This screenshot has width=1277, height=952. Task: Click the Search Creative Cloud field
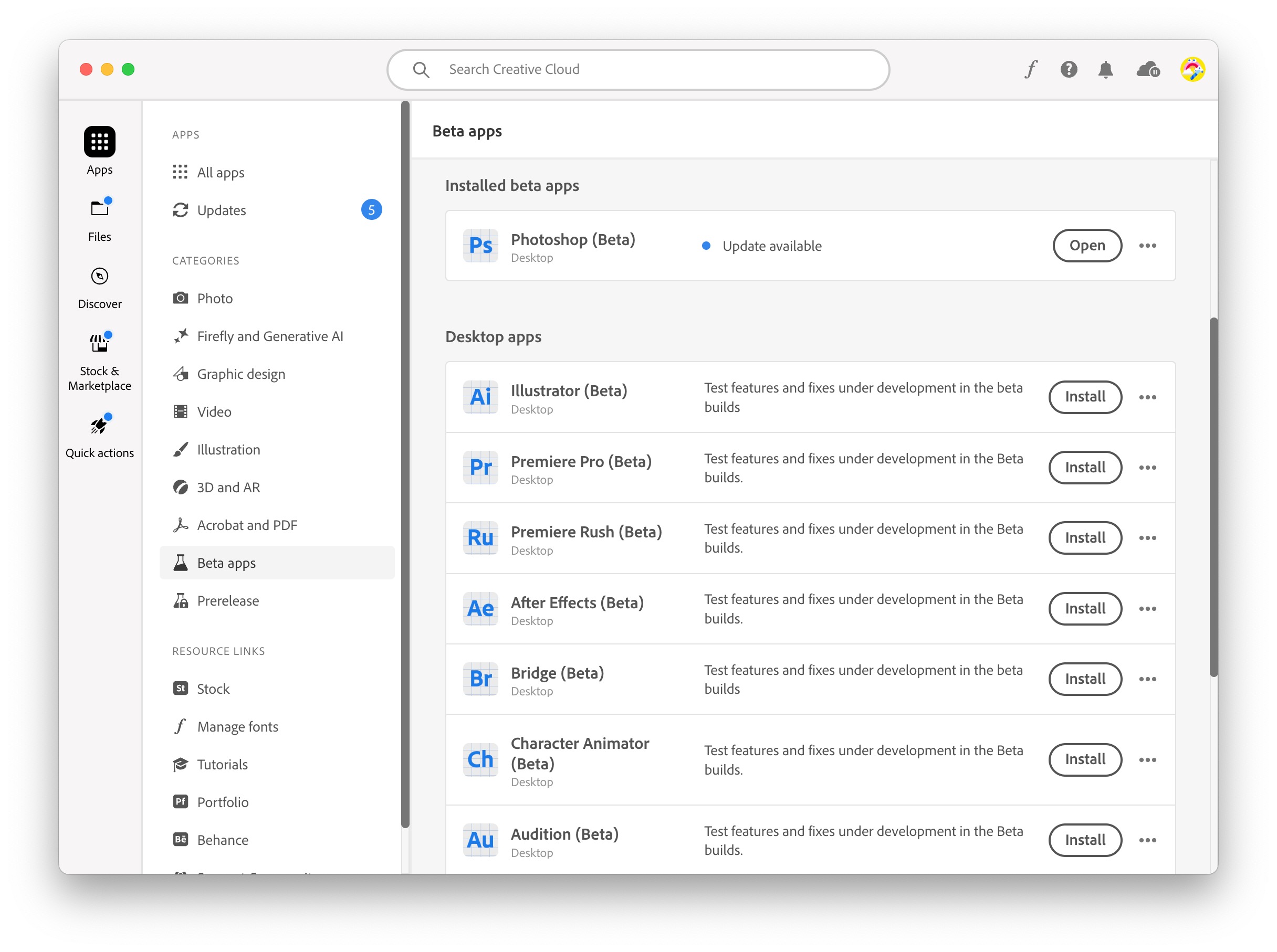click(x=637, y=69)
